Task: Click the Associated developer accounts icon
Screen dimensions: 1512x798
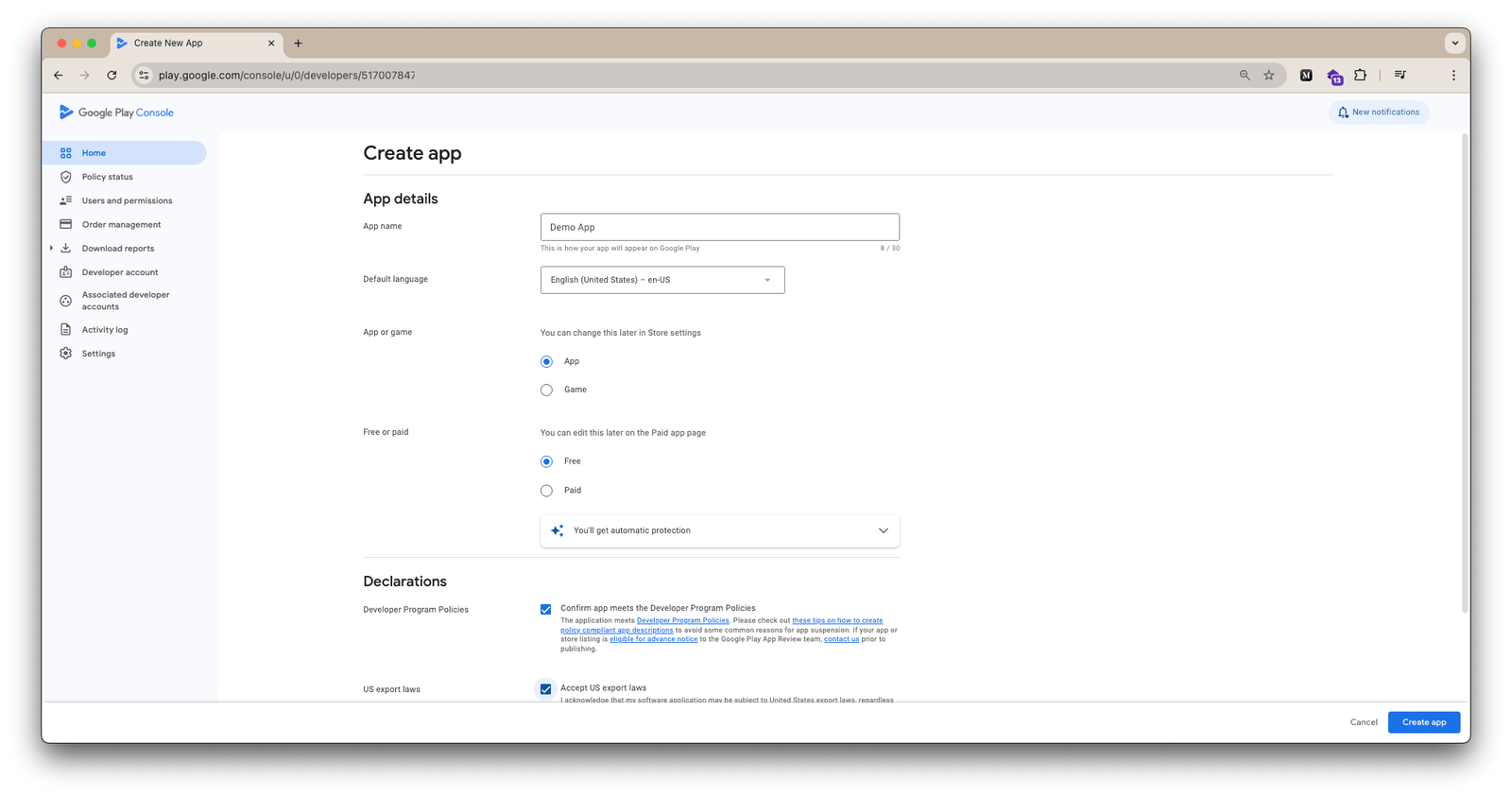Action: pos(66,301)
